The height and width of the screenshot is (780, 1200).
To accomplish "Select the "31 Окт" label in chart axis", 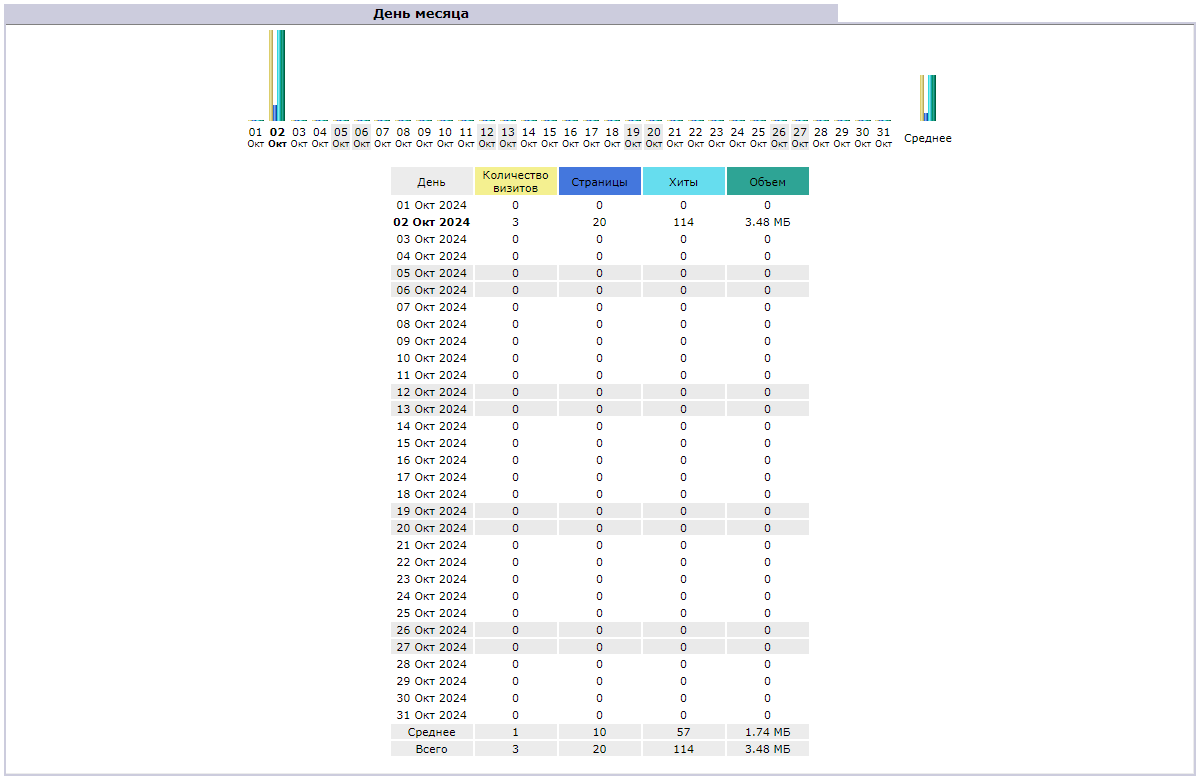I will coord(883,137).
